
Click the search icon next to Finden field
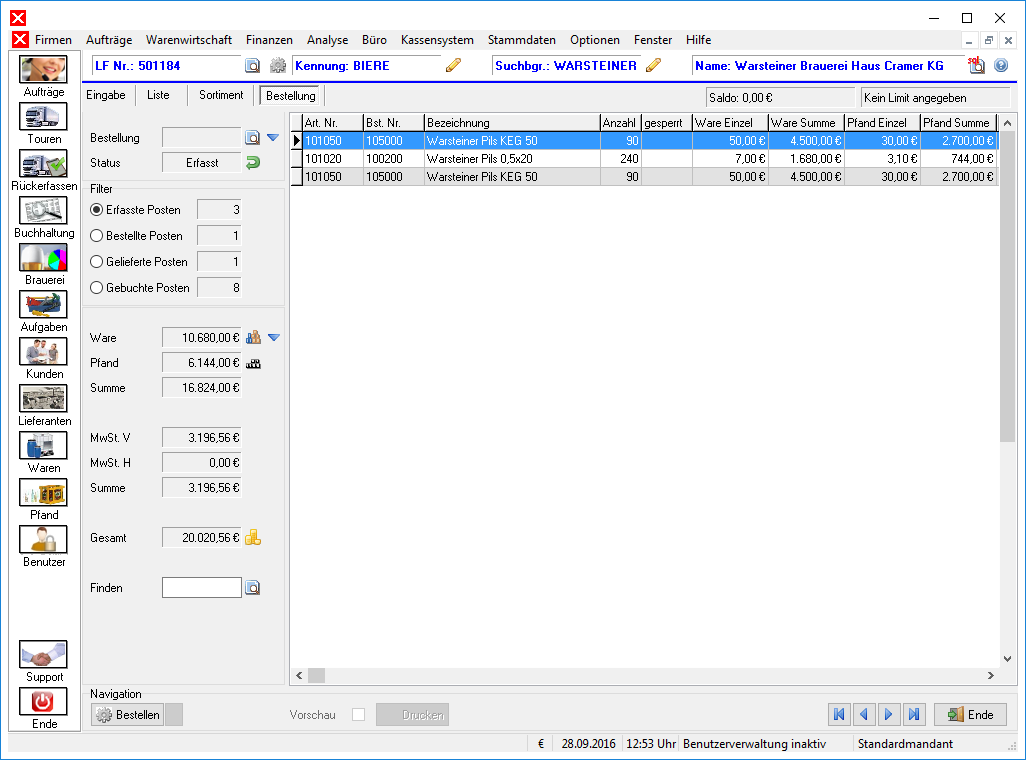point(252,587)
